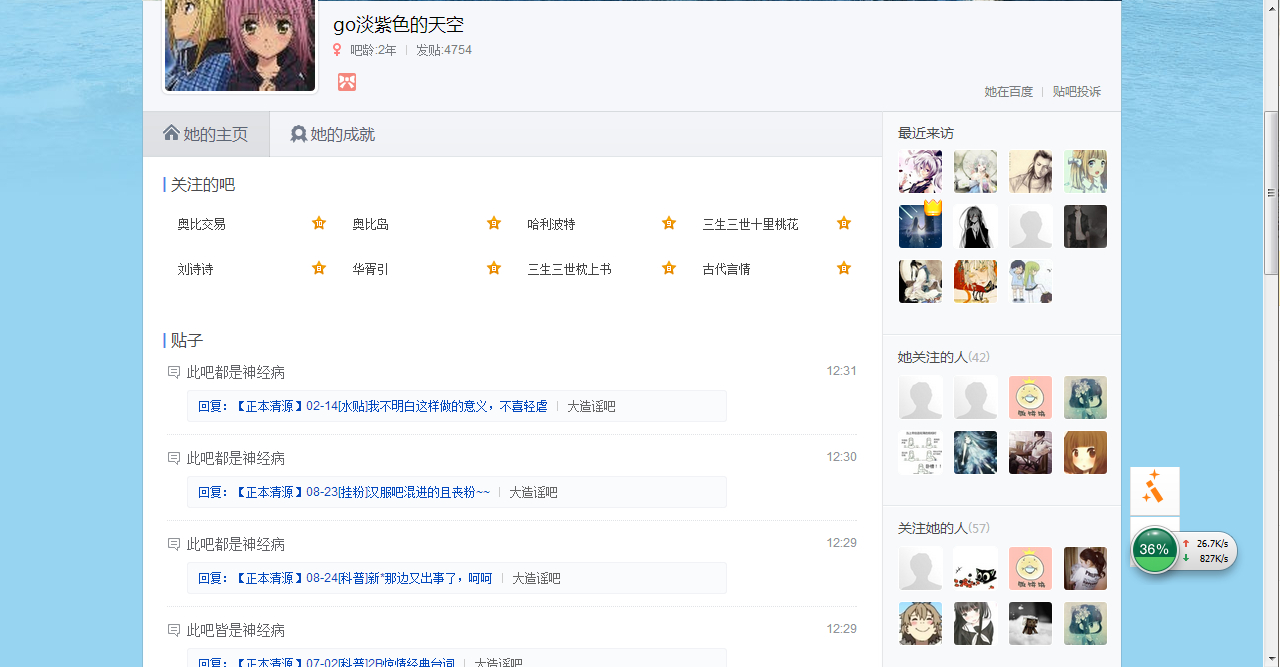Click the 发贴:4754 post count
Viewport: 1280px width, 667px height.
tap(444, 50)
